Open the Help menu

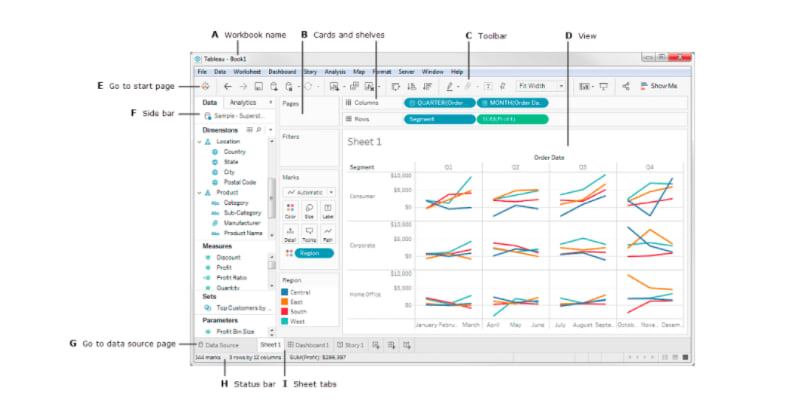[x=457, y=72]
